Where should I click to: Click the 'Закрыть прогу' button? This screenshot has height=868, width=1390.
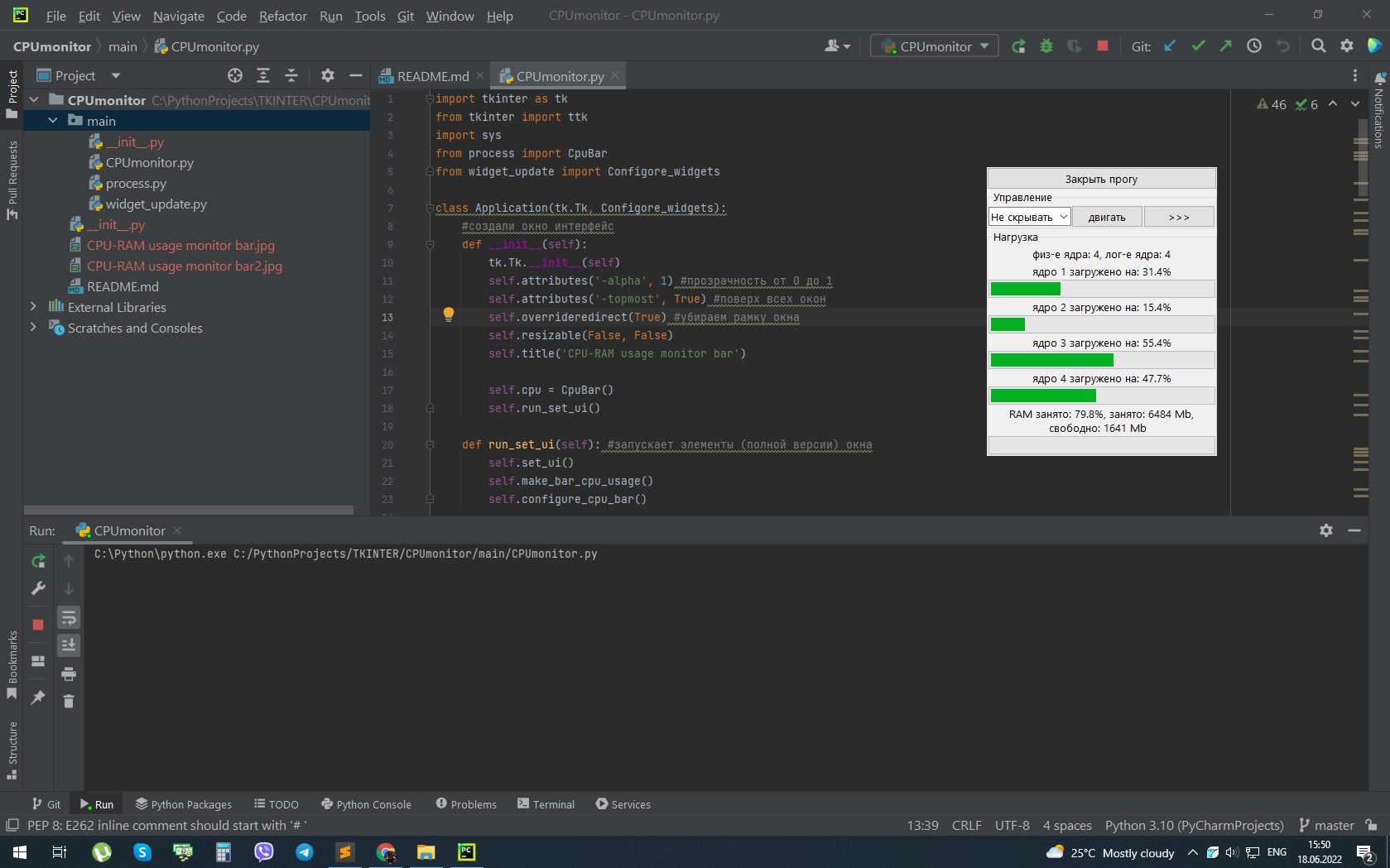[1101, 179]
